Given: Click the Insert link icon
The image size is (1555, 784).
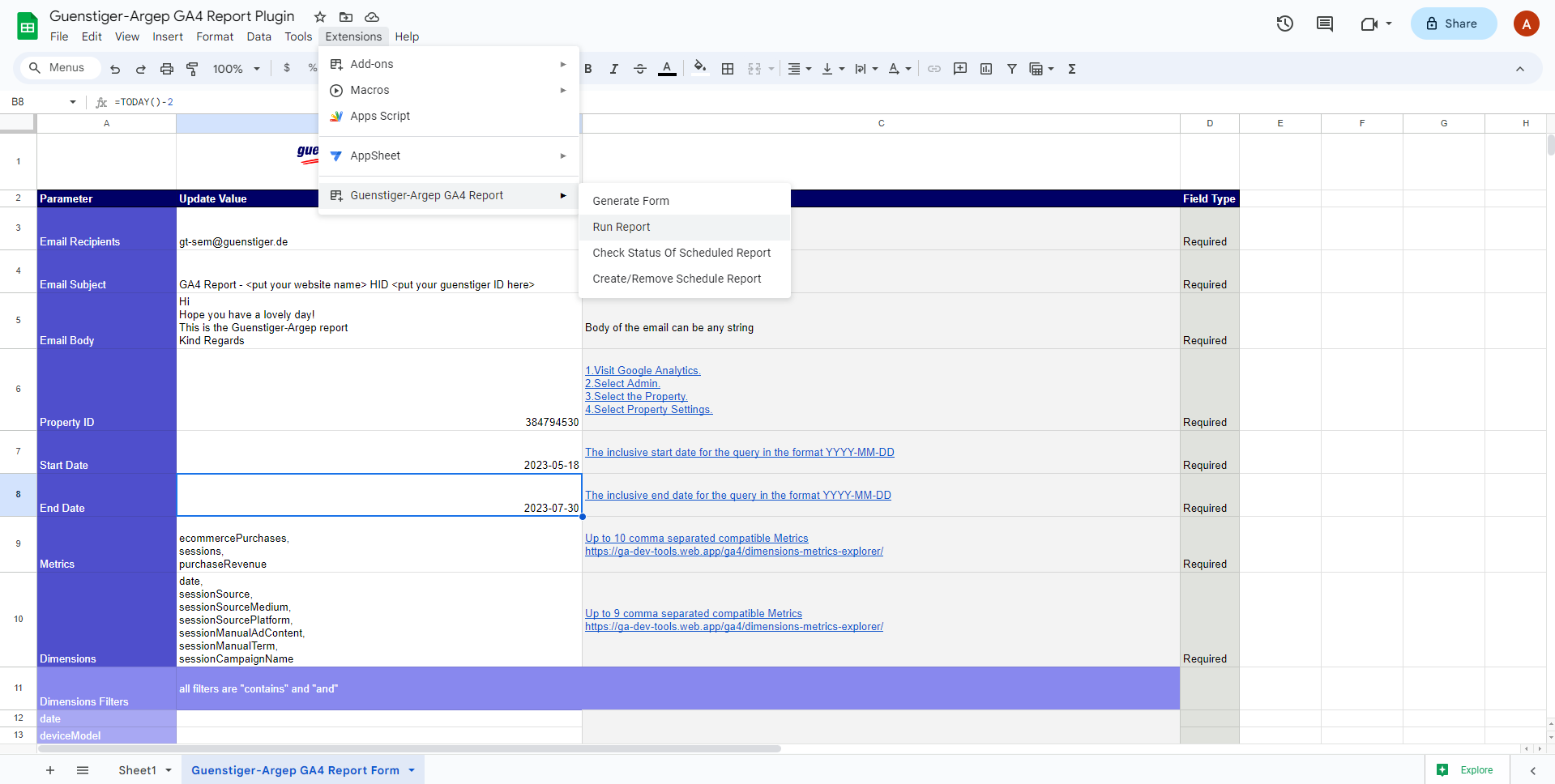Looking at the screenshot, I should click(x=934, y=69).
